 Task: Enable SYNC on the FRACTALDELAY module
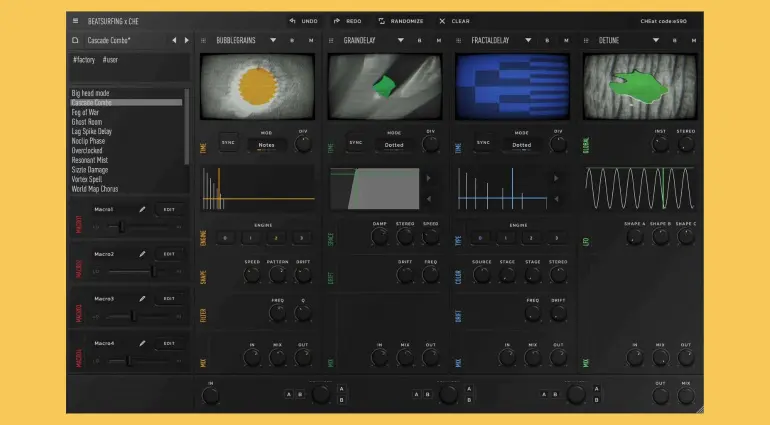[483, 143]
